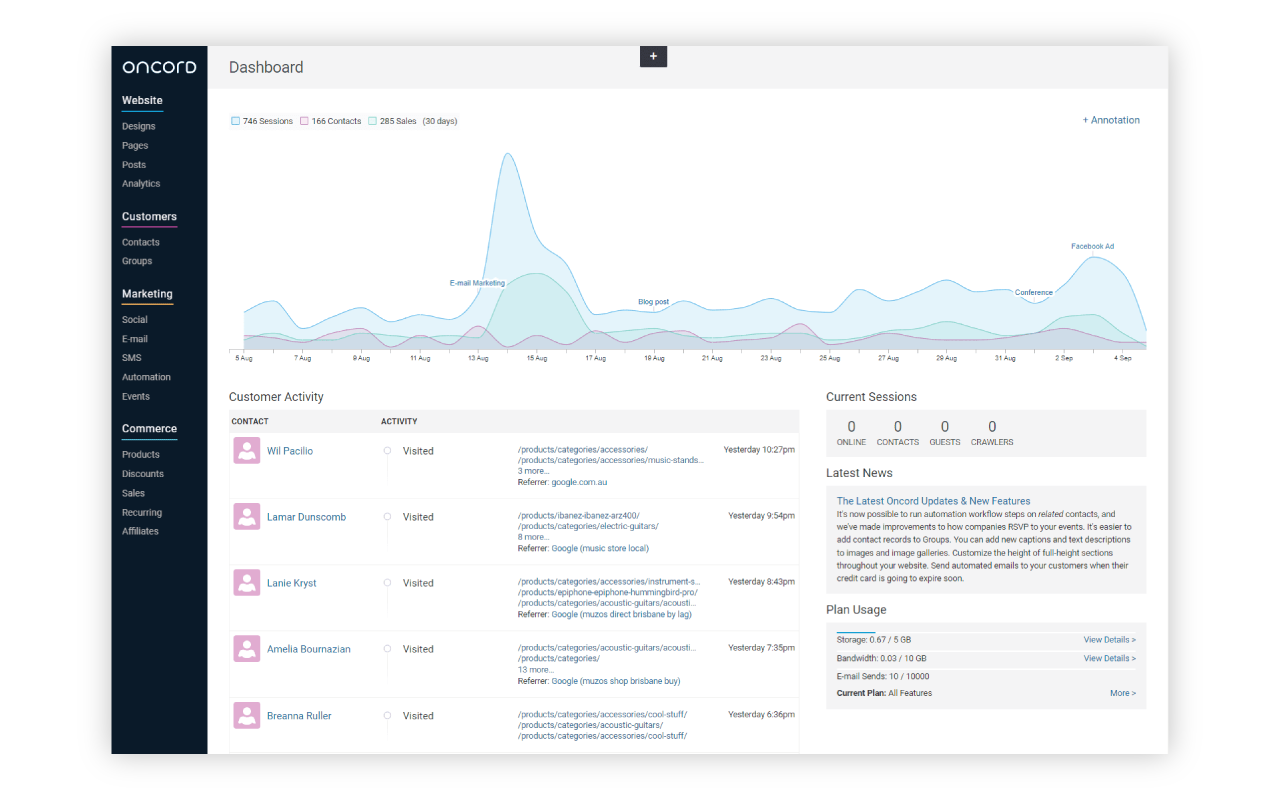Click timeline circle beside Amelia Bournazian's visit

point(387,649)
